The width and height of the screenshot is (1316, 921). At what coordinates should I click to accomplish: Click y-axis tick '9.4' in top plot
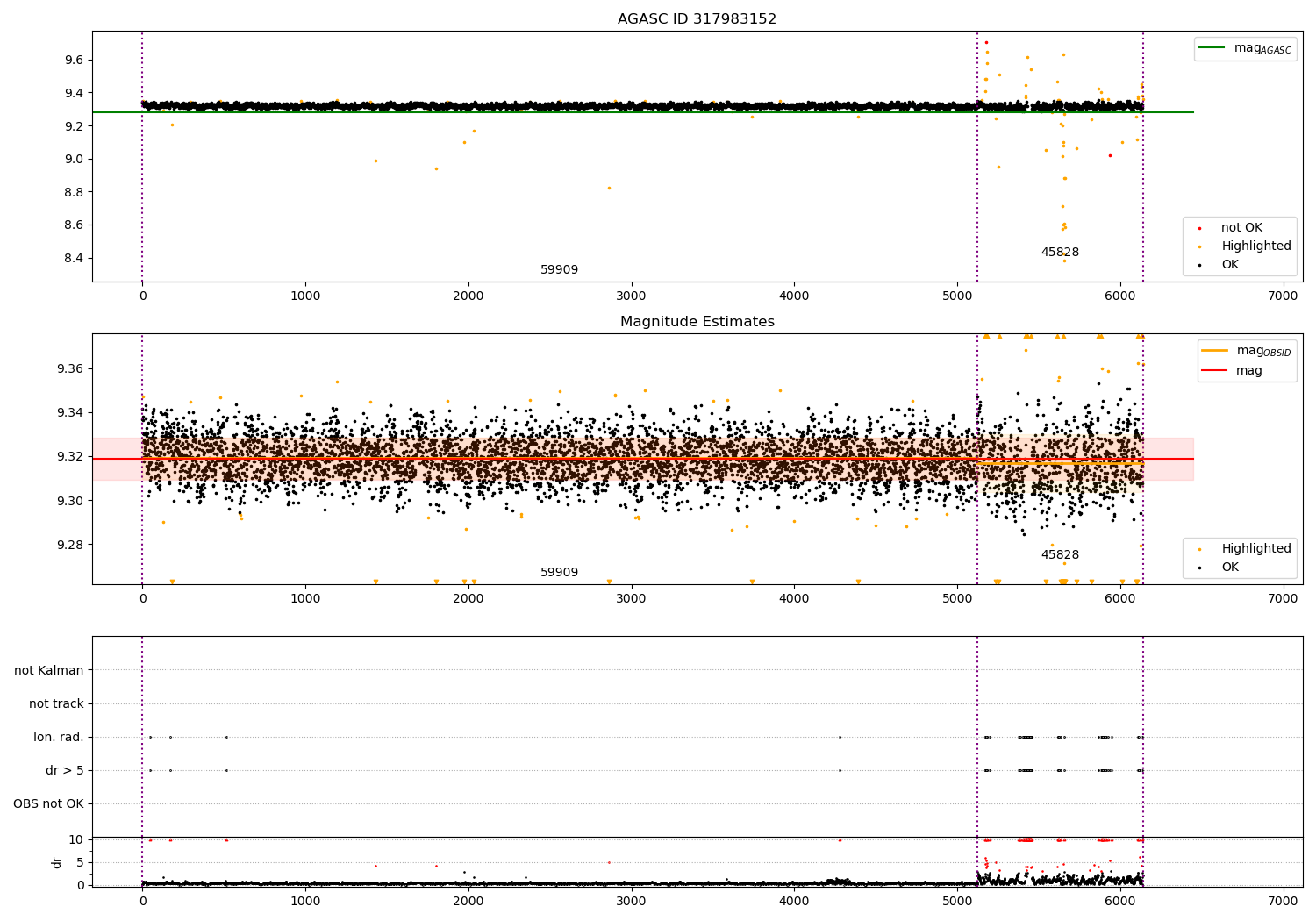[73, 93]
